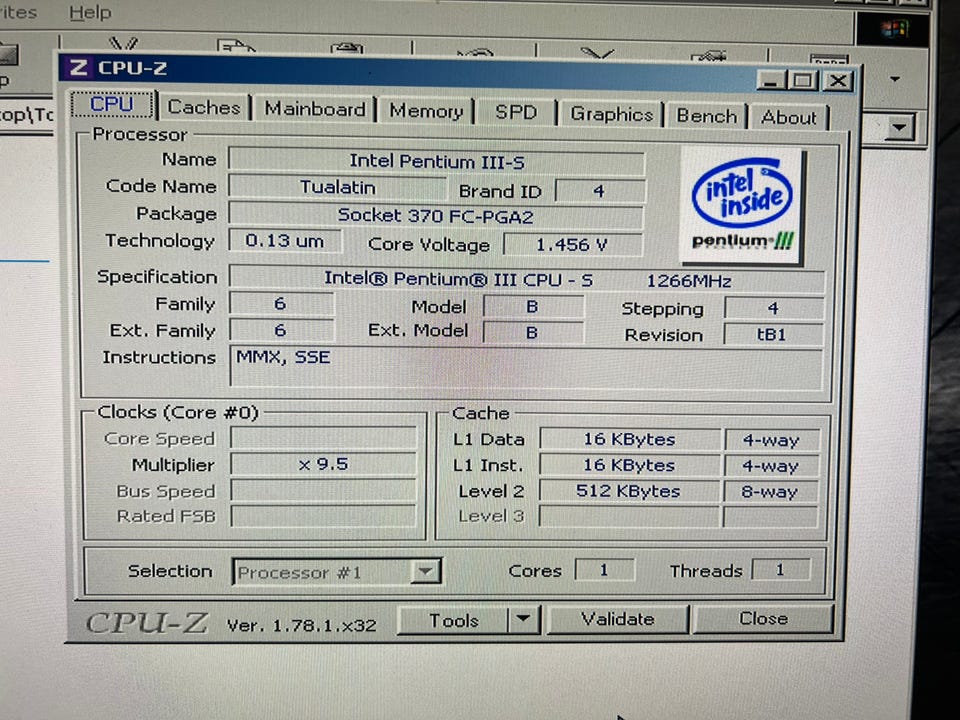Click the Tools button

click(x=453, y=620)
